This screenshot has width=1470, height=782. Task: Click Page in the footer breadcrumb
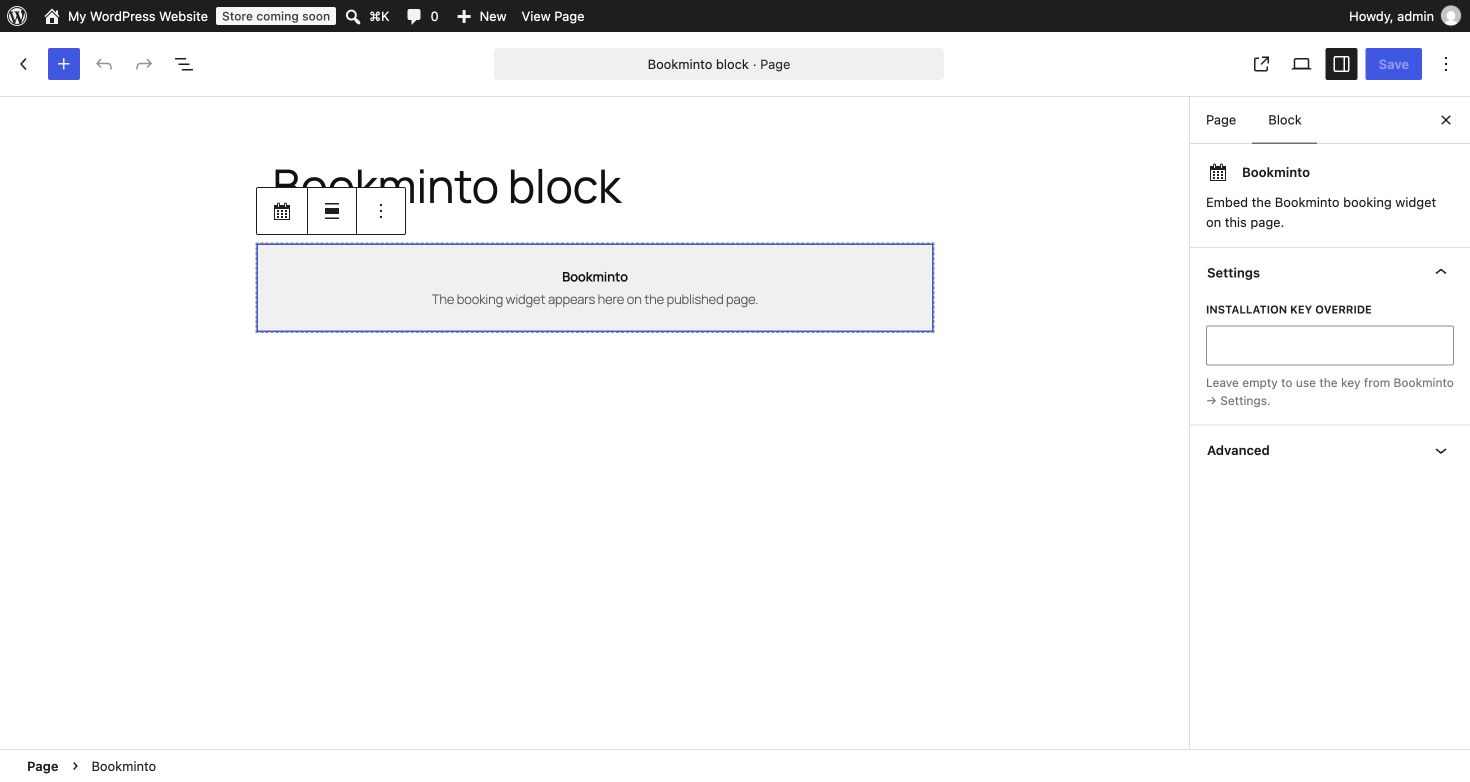coord(42,766)
